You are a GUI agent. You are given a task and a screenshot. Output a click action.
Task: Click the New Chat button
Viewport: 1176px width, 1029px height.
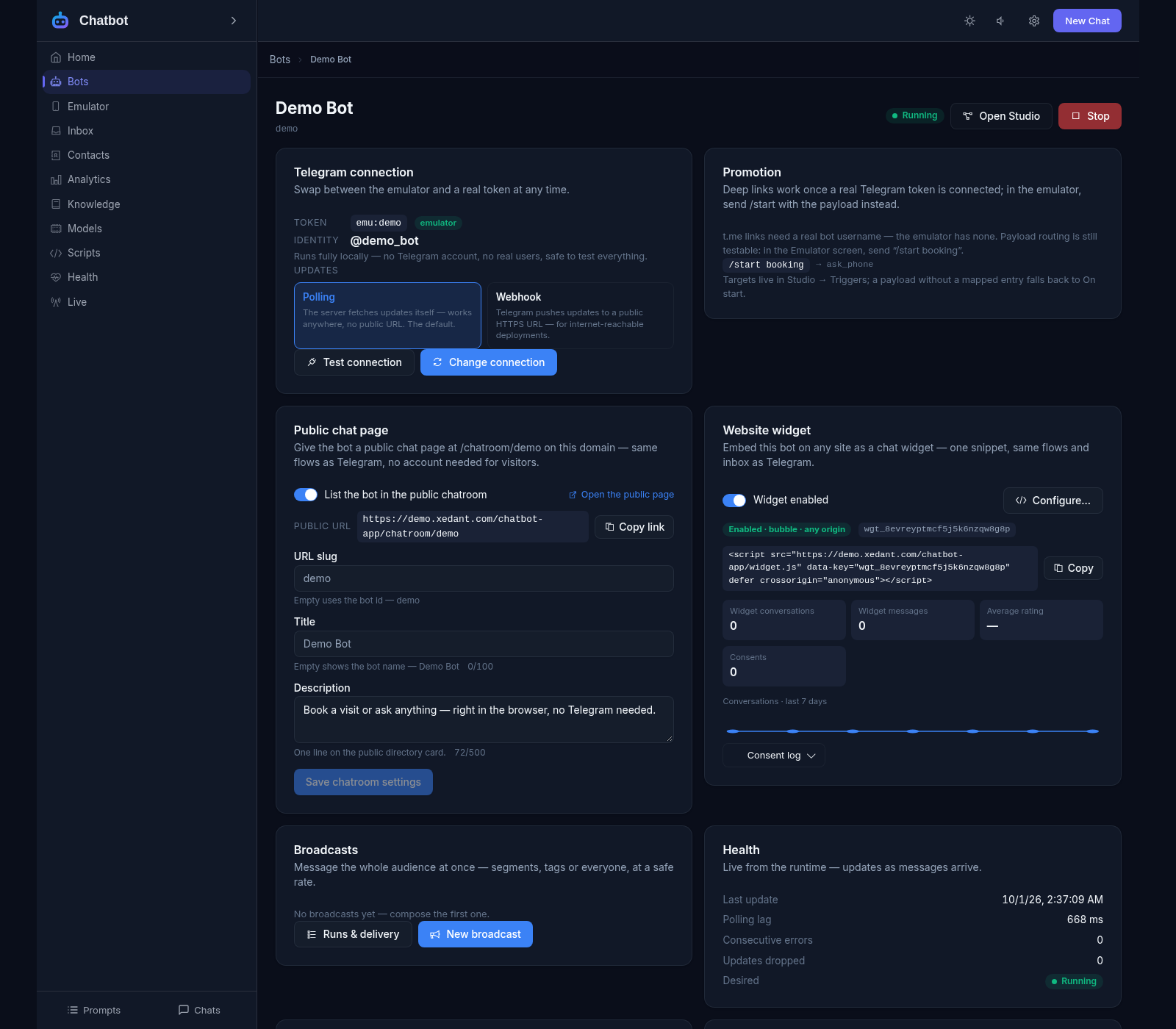click(1087, 21)
